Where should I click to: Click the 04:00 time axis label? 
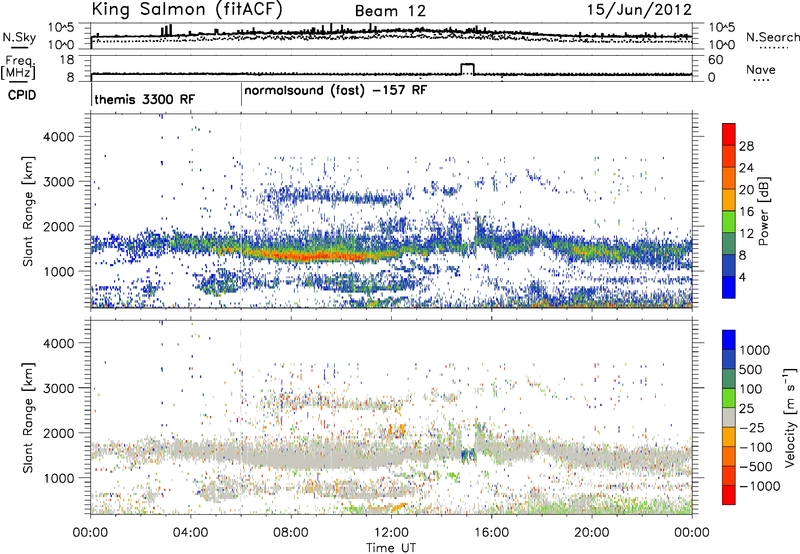pos(190,533)
